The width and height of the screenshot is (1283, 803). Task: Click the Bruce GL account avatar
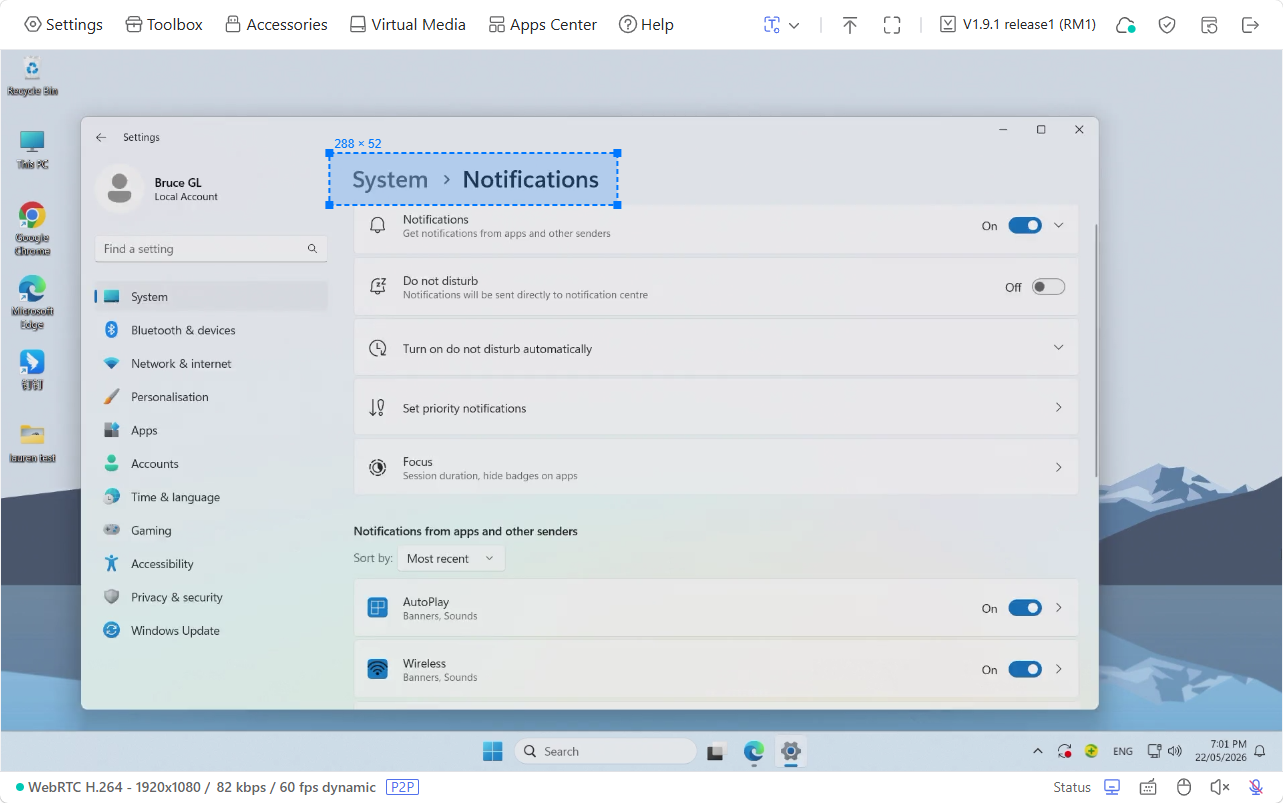click(x=120, y=188)
